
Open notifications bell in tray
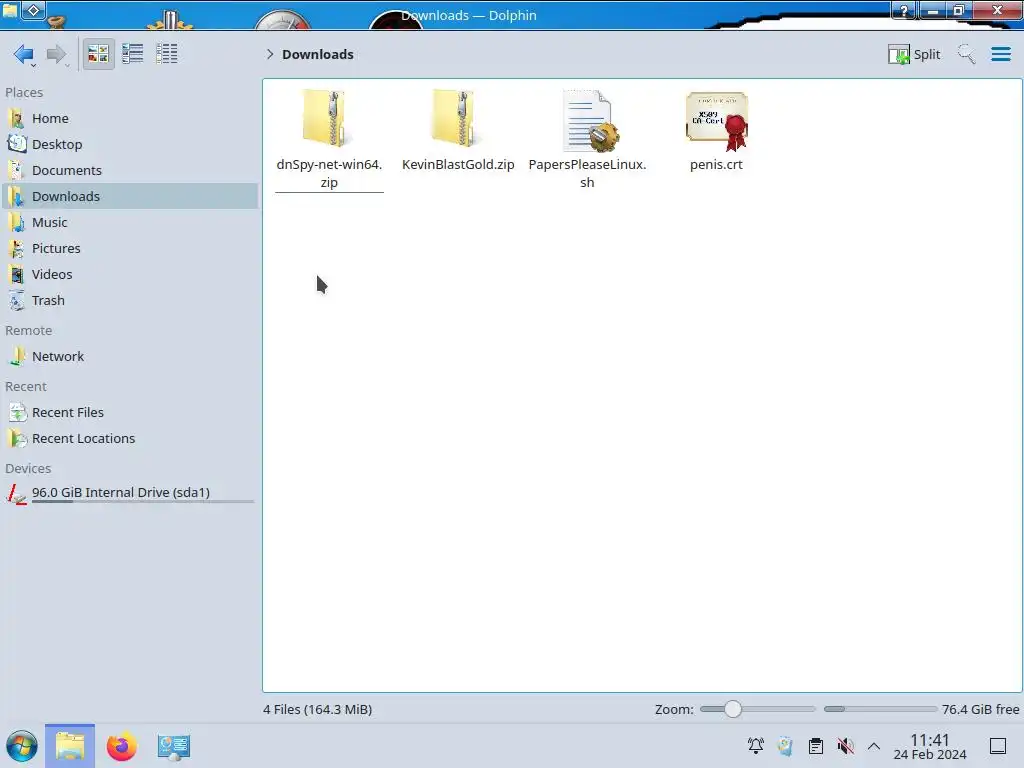[x=756, y=746]
